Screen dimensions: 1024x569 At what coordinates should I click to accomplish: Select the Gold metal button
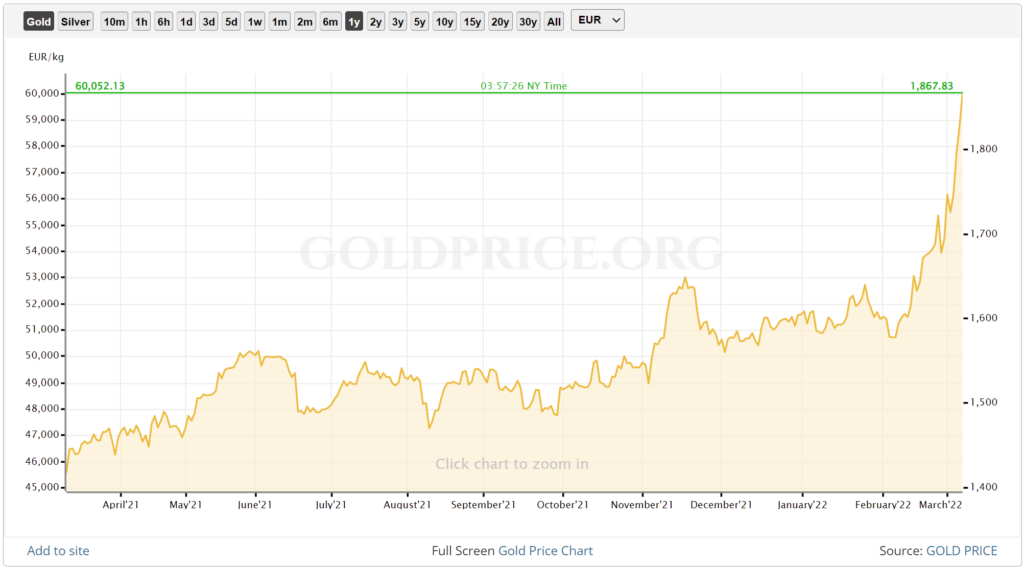coord(39,22)
